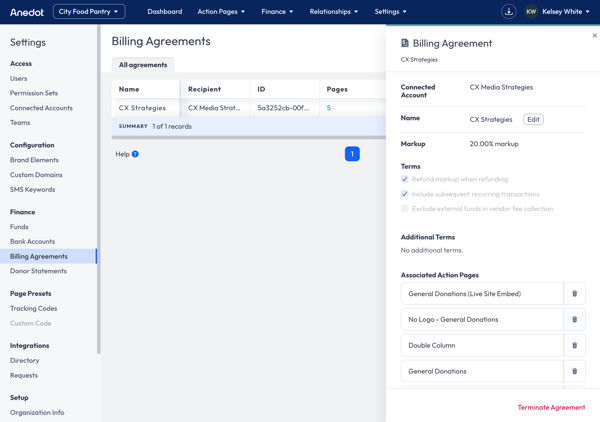
Task: Open the Kelsey White user menu
Action: pos(566,11)
